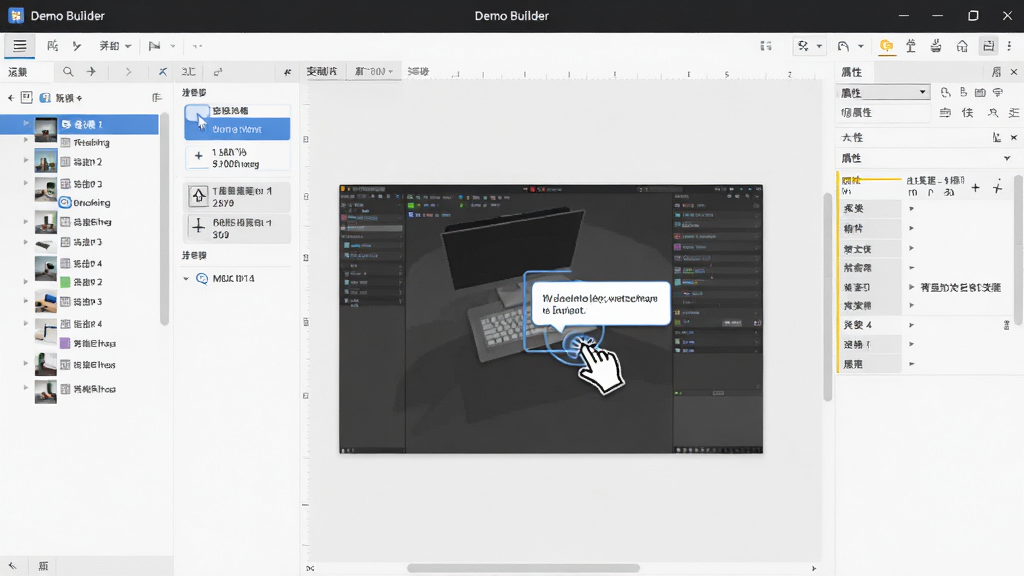
Task: Click the list-view icon at slide tree header right
Action: 157,98
